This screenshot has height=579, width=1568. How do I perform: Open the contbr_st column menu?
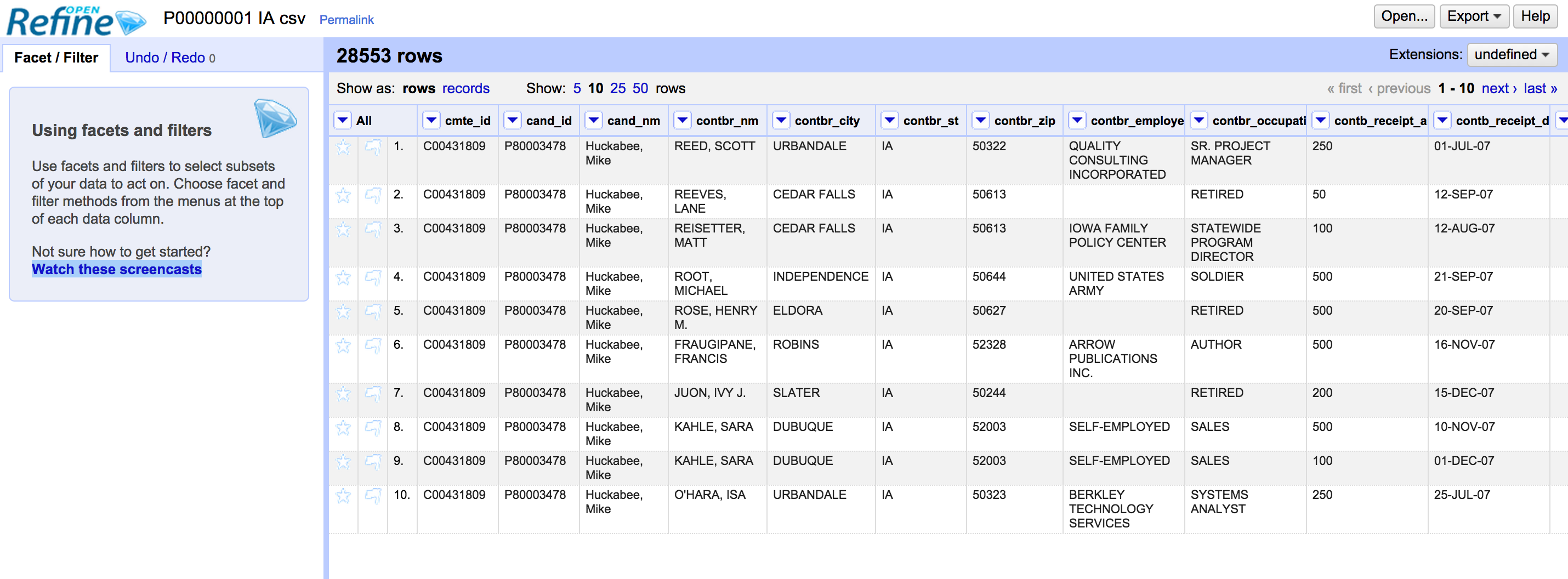coord(890,121)
